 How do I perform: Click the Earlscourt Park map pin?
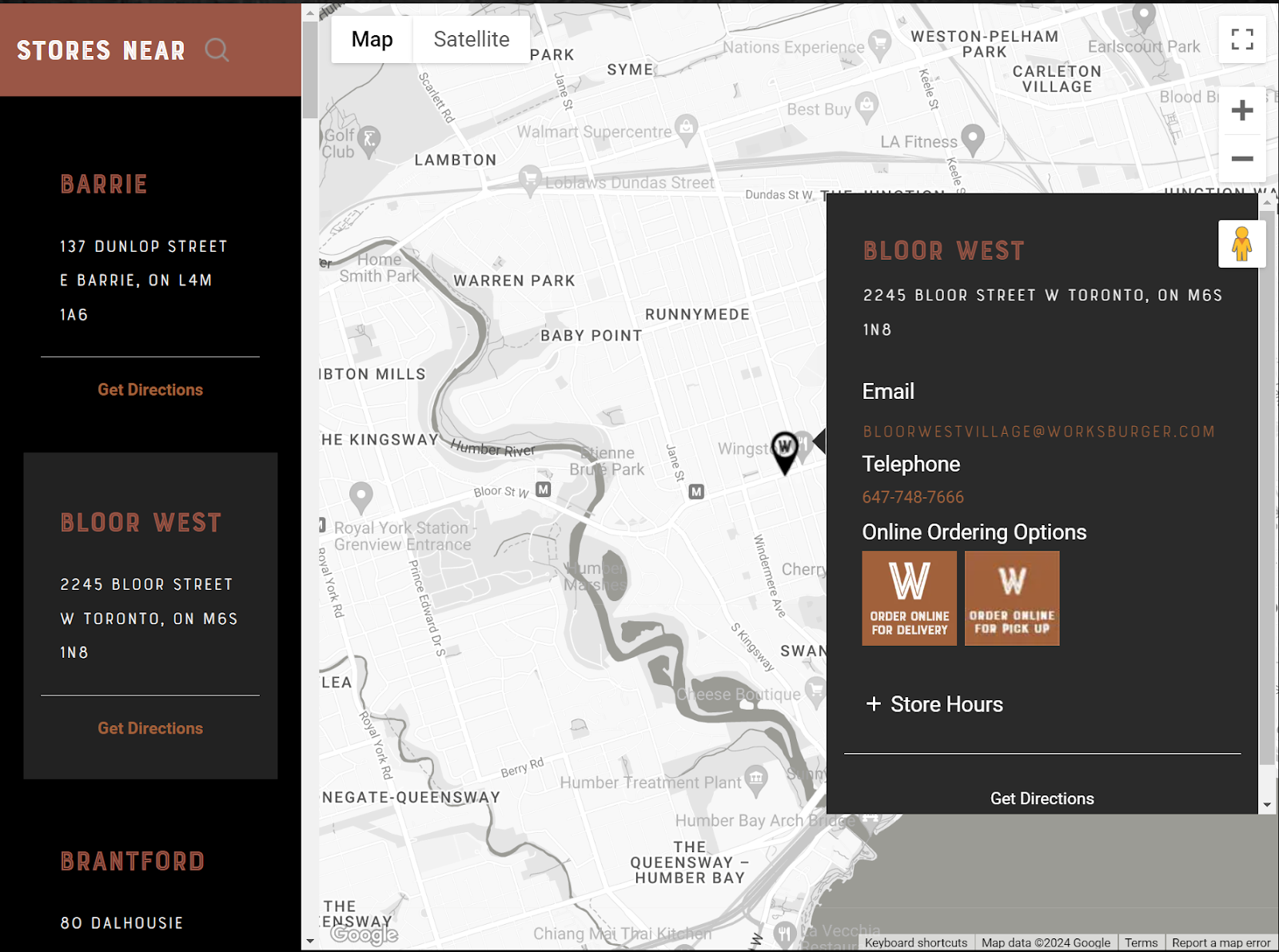tap(1144, 17)
